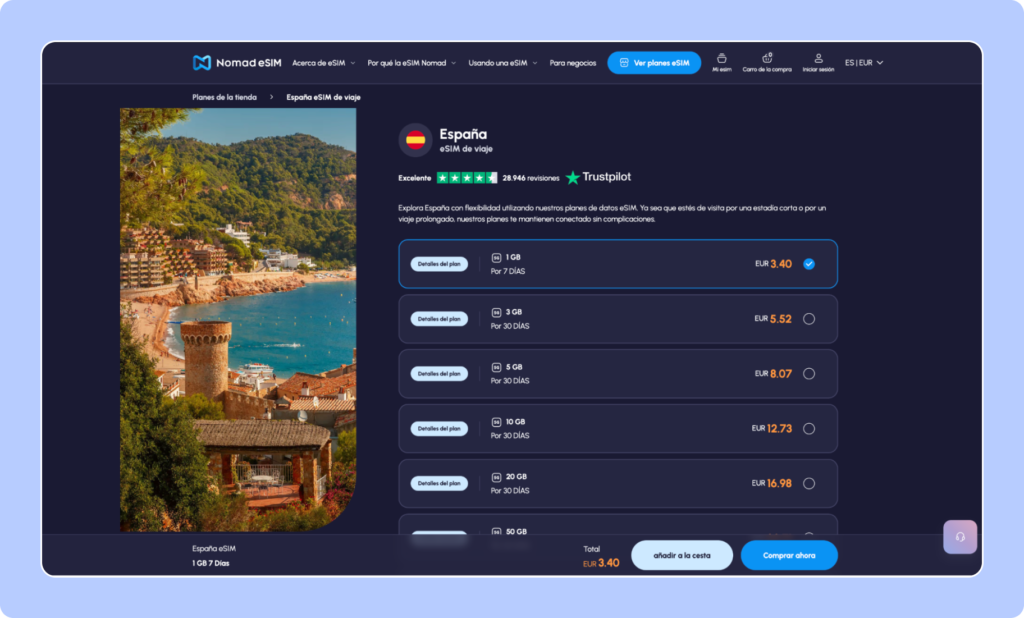Viewport: 1024px width, 618px height.
Task: Click the Spain flag icon
Action: coord(415,140)
